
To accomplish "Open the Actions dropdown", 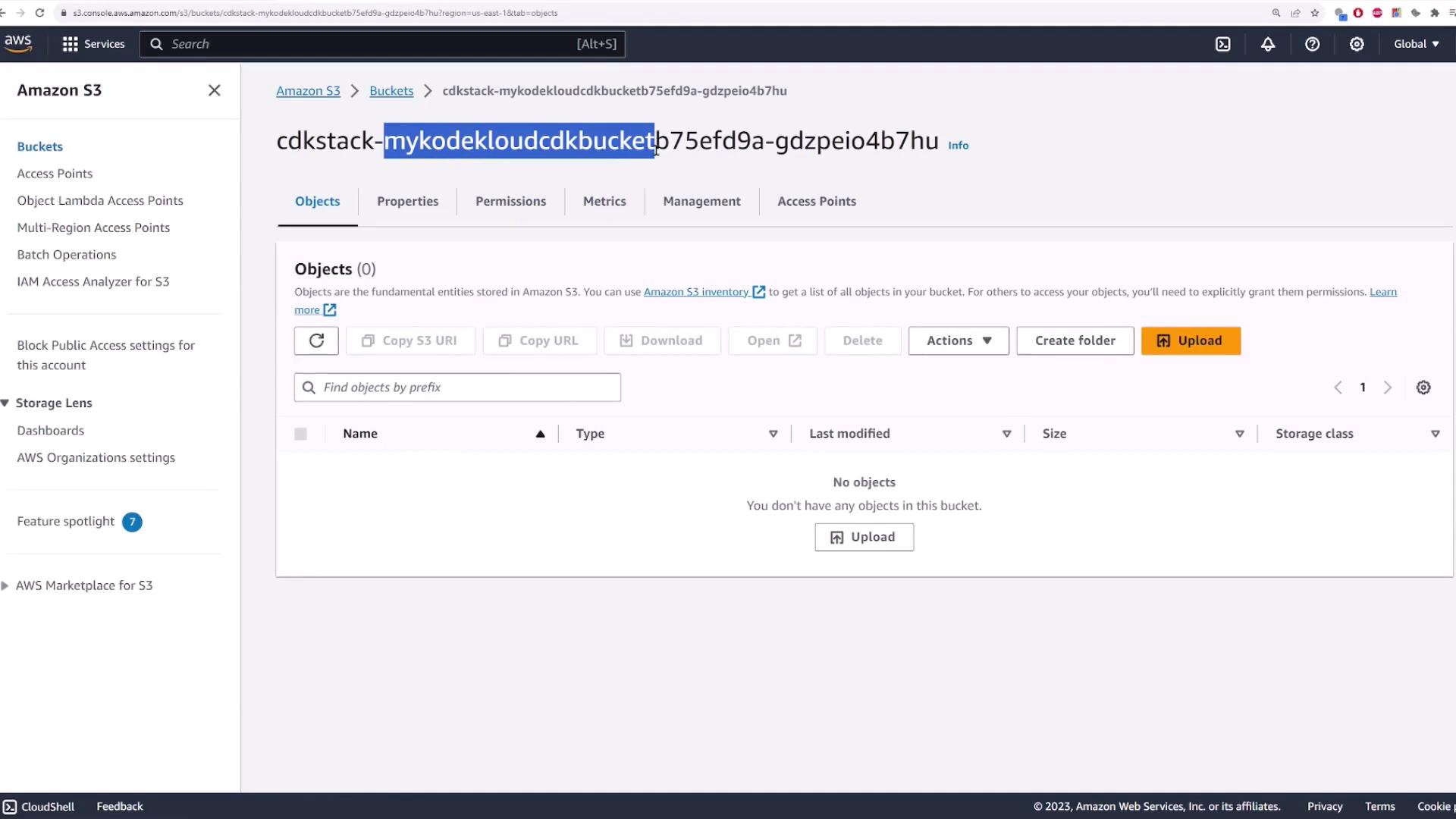I will [x=959, y=340].
